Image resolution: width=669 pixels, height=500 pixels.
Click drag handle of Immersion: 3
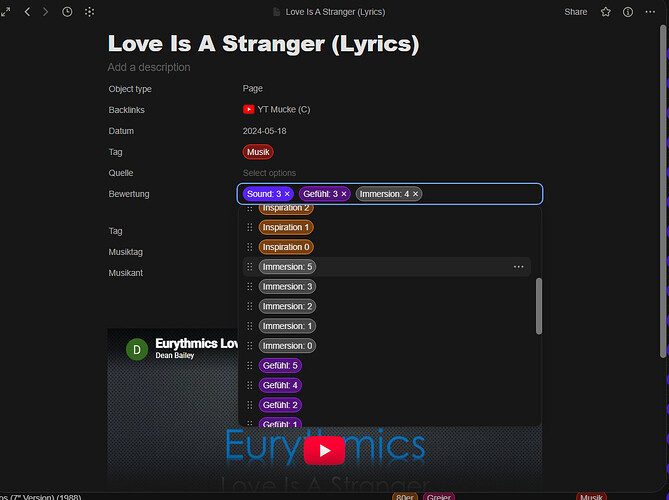tap(250, 287)
